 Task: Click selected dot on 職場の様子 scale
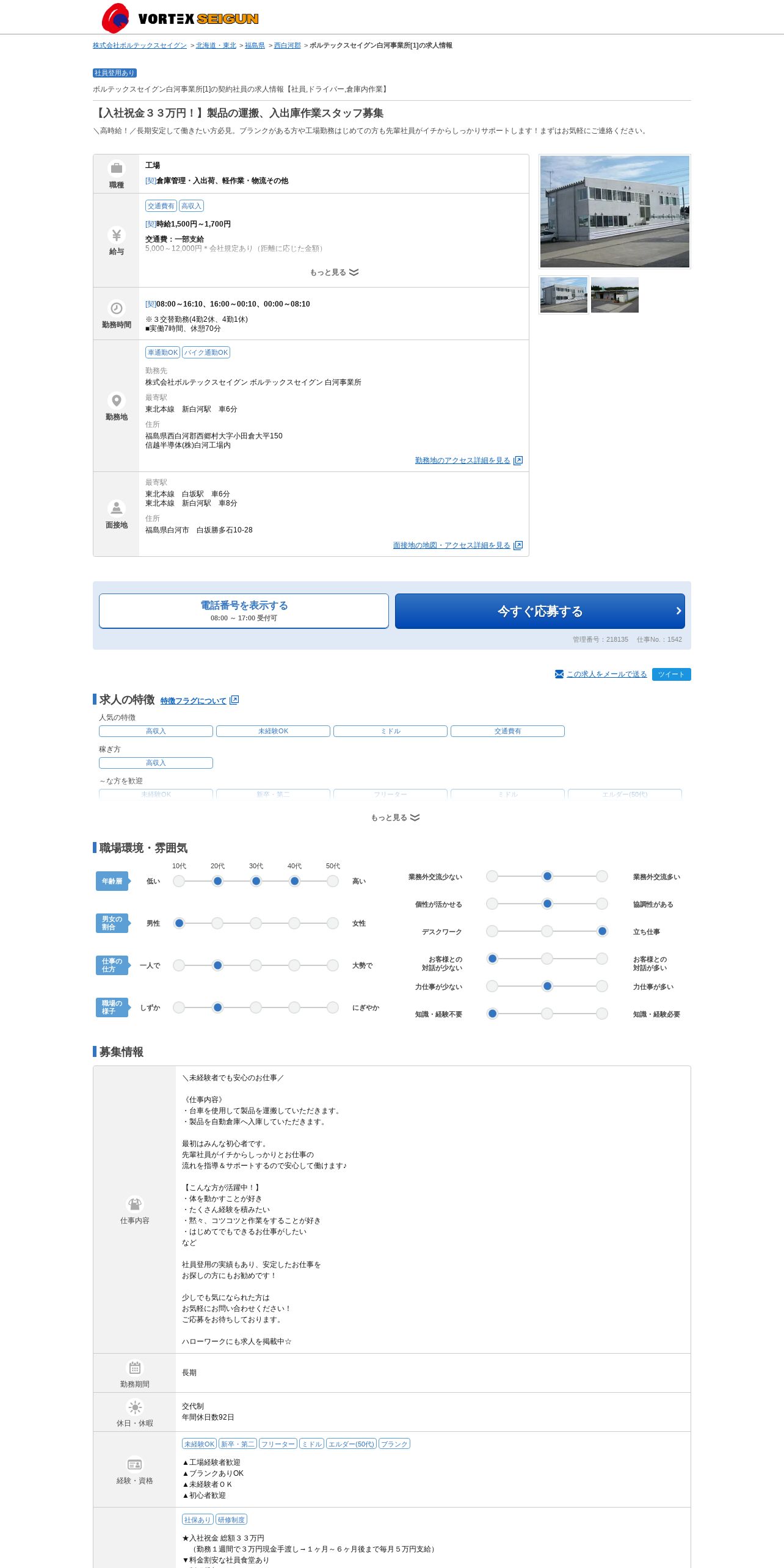(x=217, y=1007)
